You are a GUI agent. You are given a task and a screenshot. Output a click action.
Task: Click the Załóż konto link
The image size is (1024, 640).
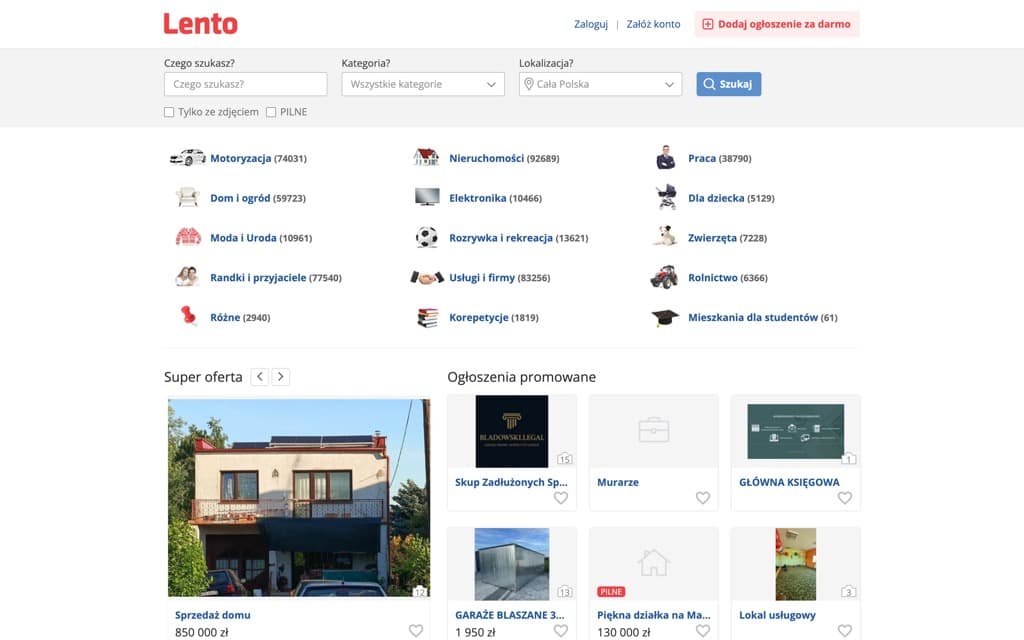651,23
